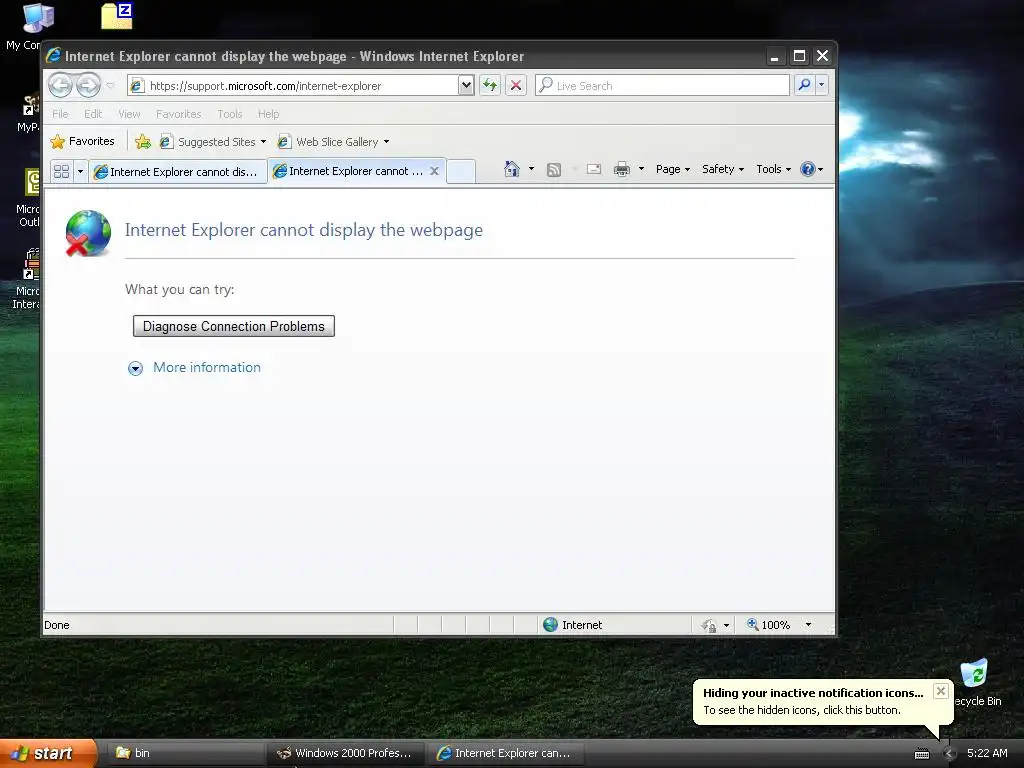Expand Home button dropdown arrow
The image size is (1024, 768).
click(x=531, y=169)
